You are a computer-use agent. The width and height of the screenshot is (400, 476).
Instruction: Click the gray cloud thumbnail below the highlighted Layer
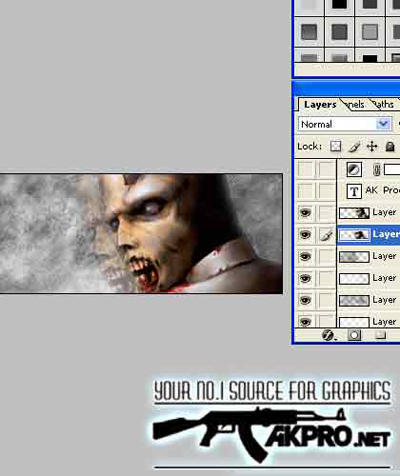tap(354, 257)
